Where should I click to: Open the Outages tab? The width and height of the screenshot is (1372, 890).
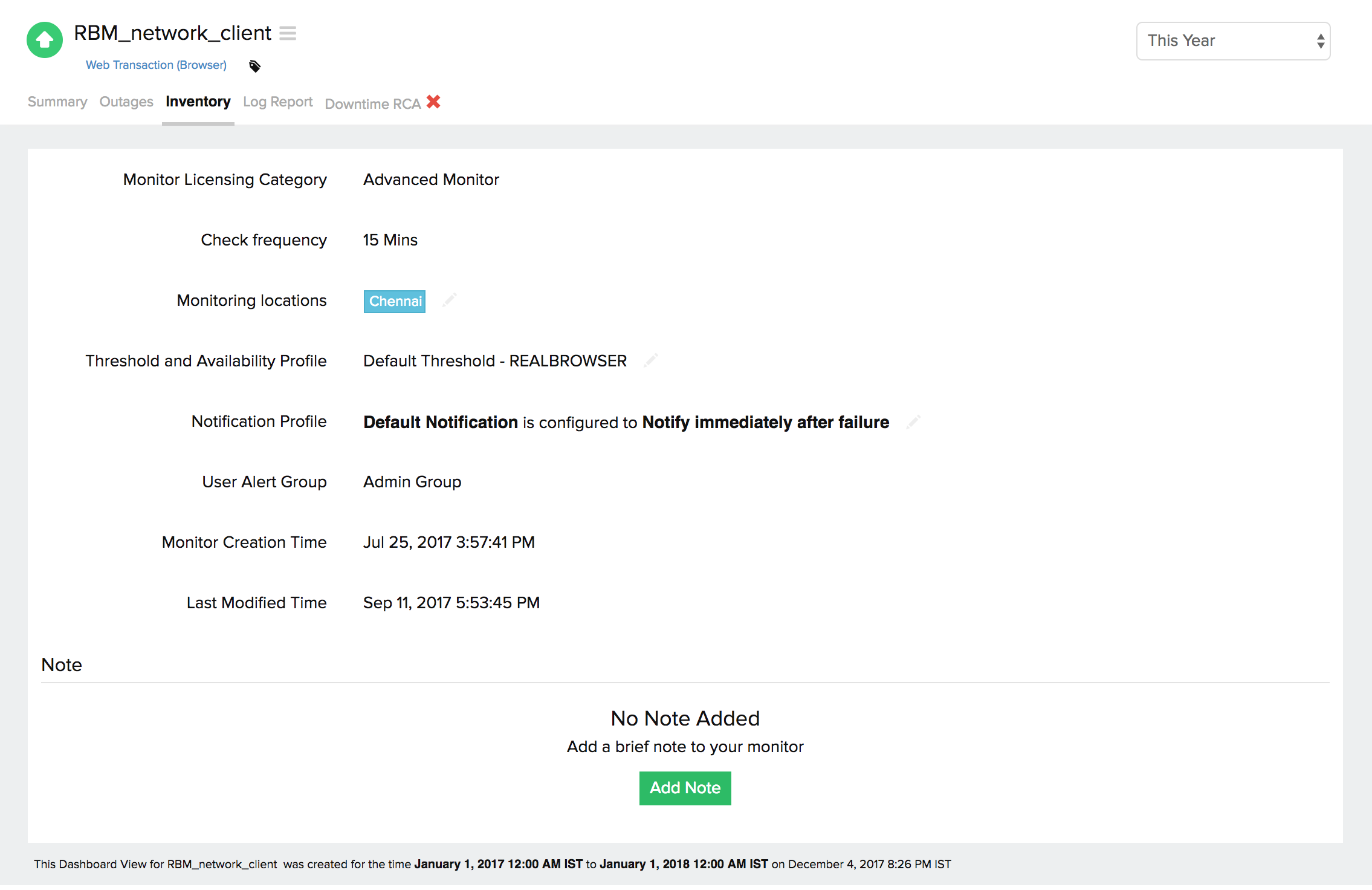click(126, 102)
